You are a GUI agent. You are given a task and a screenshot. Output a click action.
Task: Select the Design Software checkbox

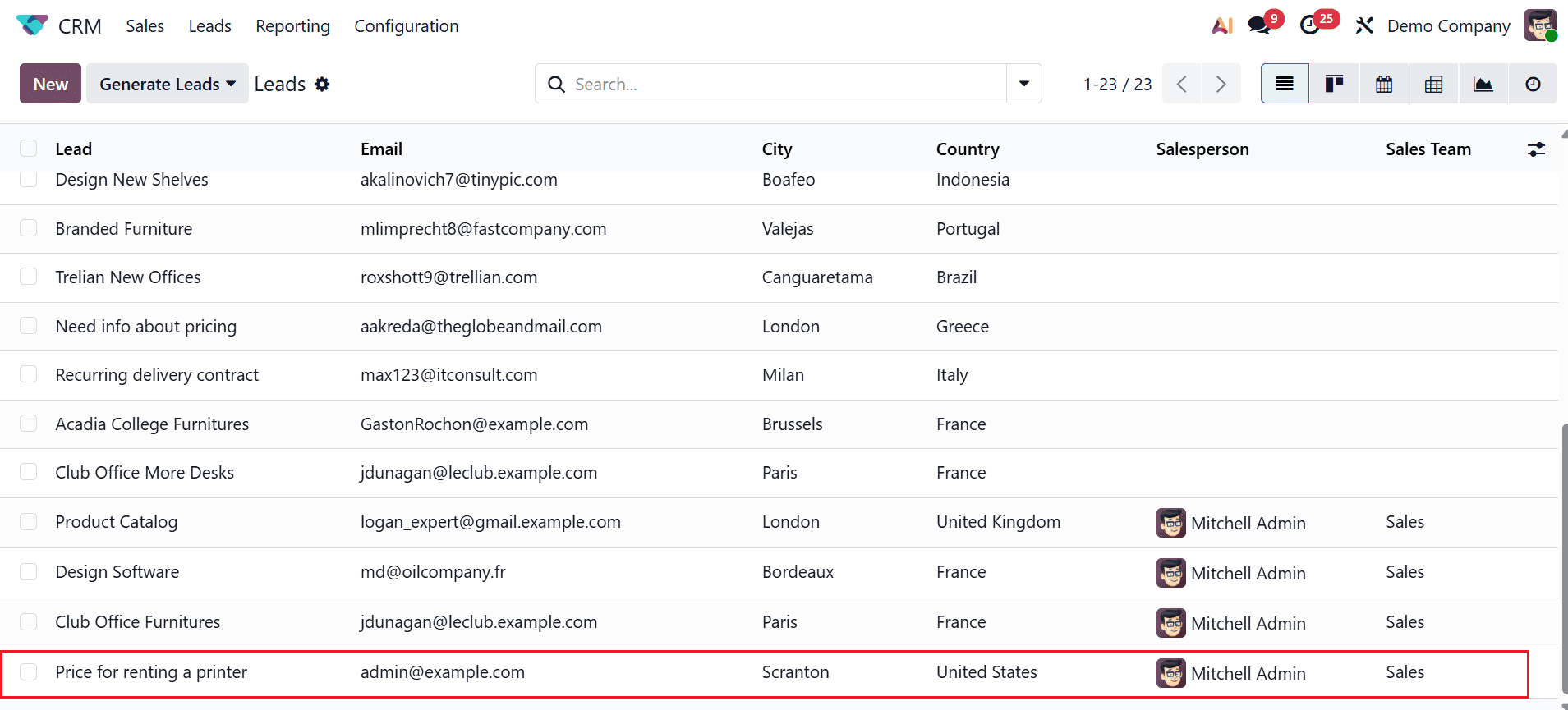(29, 571)
